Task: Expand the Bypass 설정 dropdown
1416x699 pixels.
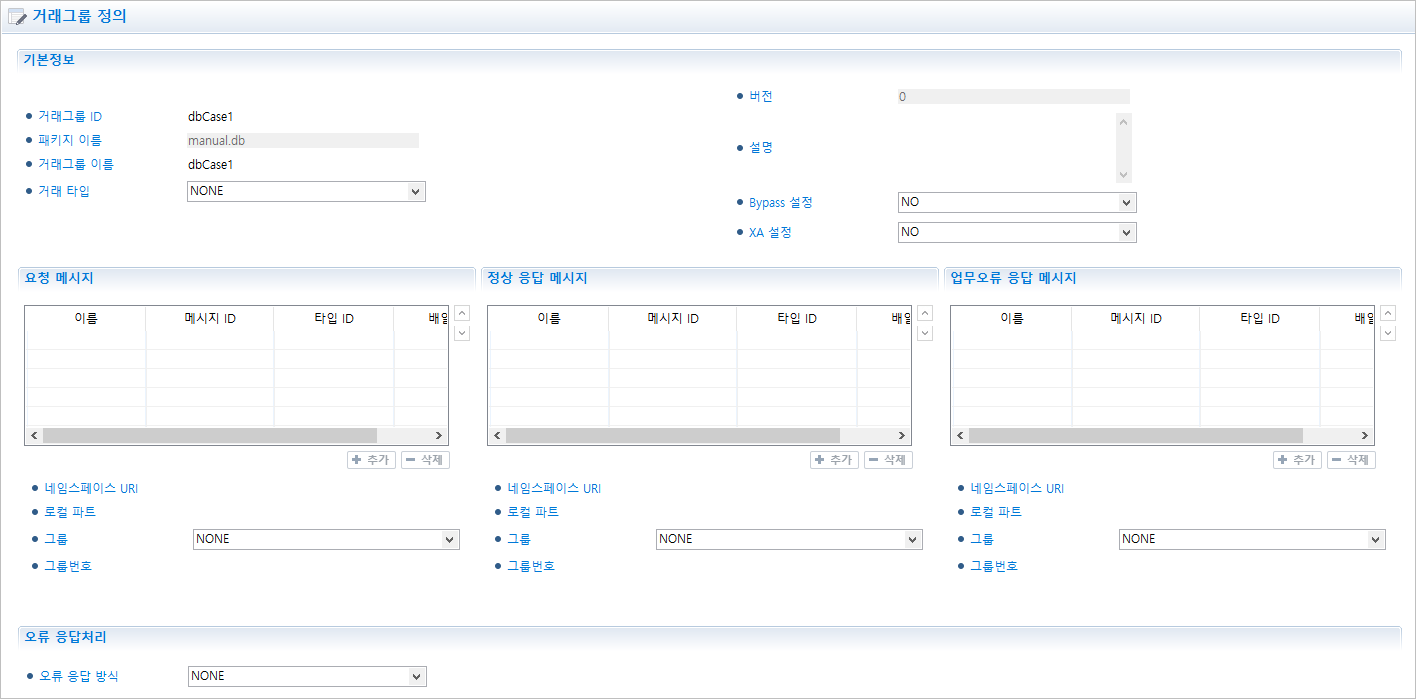Action: 1017,203
